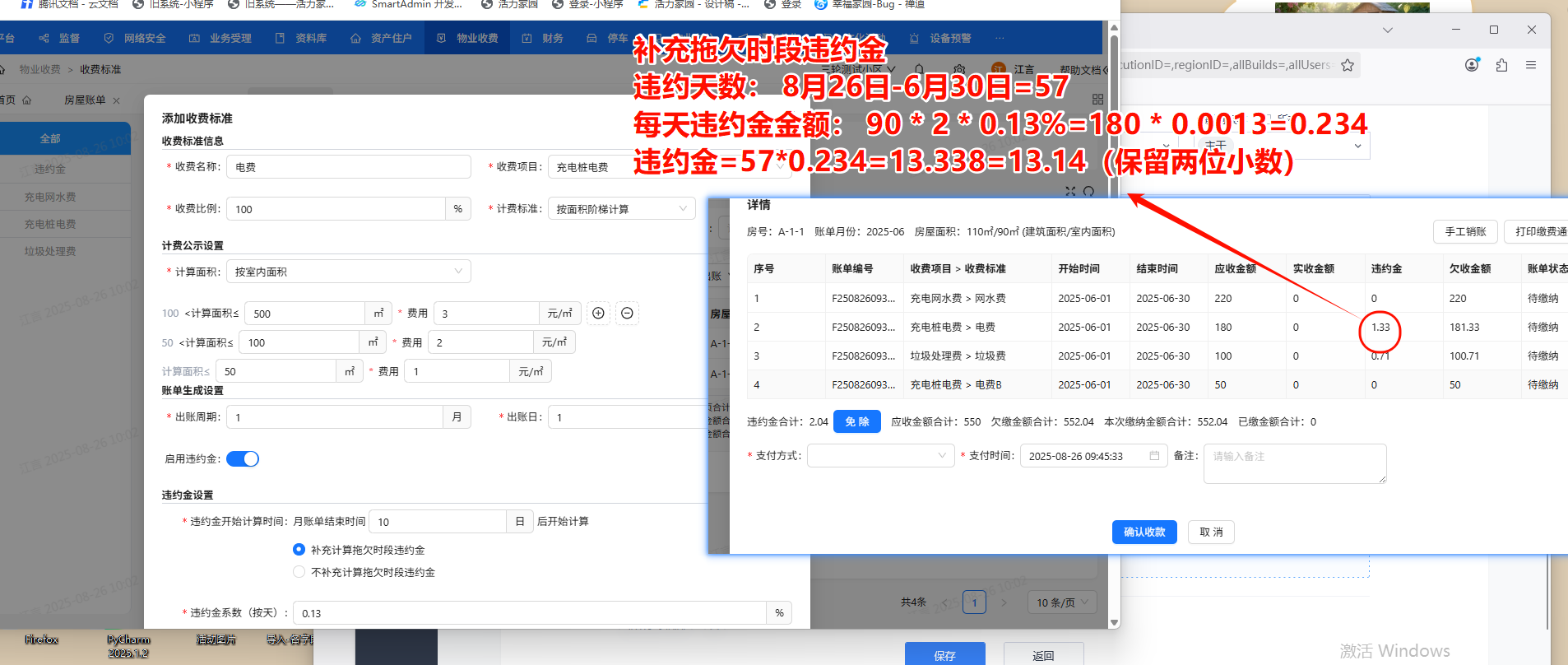Open the more (…) menu in top navigation
Screen dimensions: 1568x665
click(1000, 38)
